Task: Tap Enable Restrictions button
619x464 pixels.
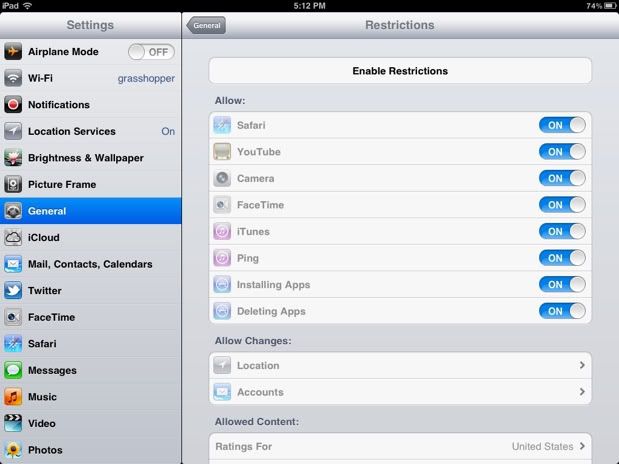Action: point(400,71)
